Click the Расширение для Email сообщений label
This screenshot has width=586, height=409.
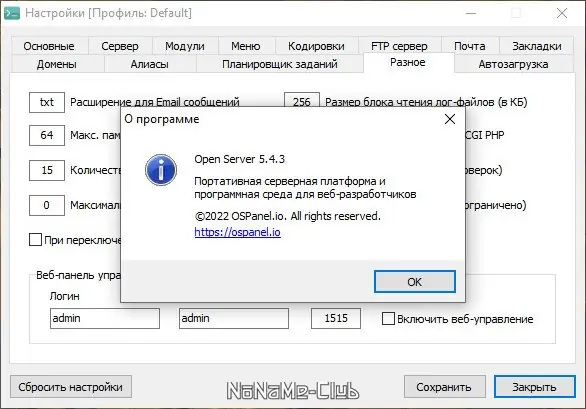155,102
